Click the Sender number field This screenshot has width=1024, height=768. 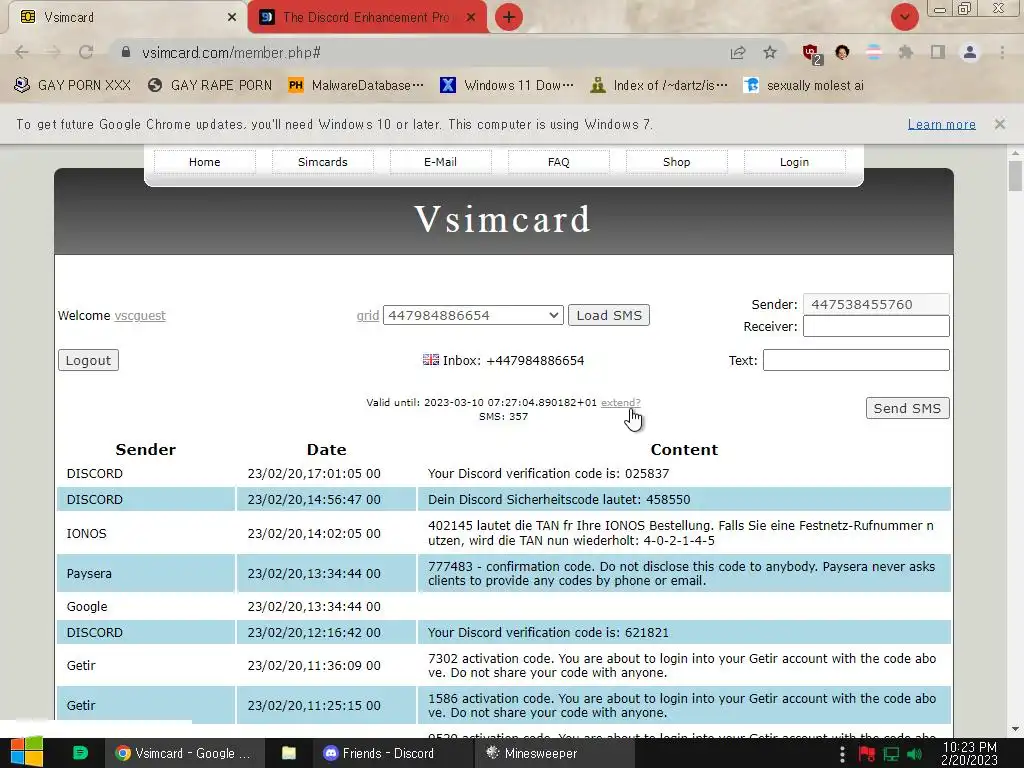[876, 304]
